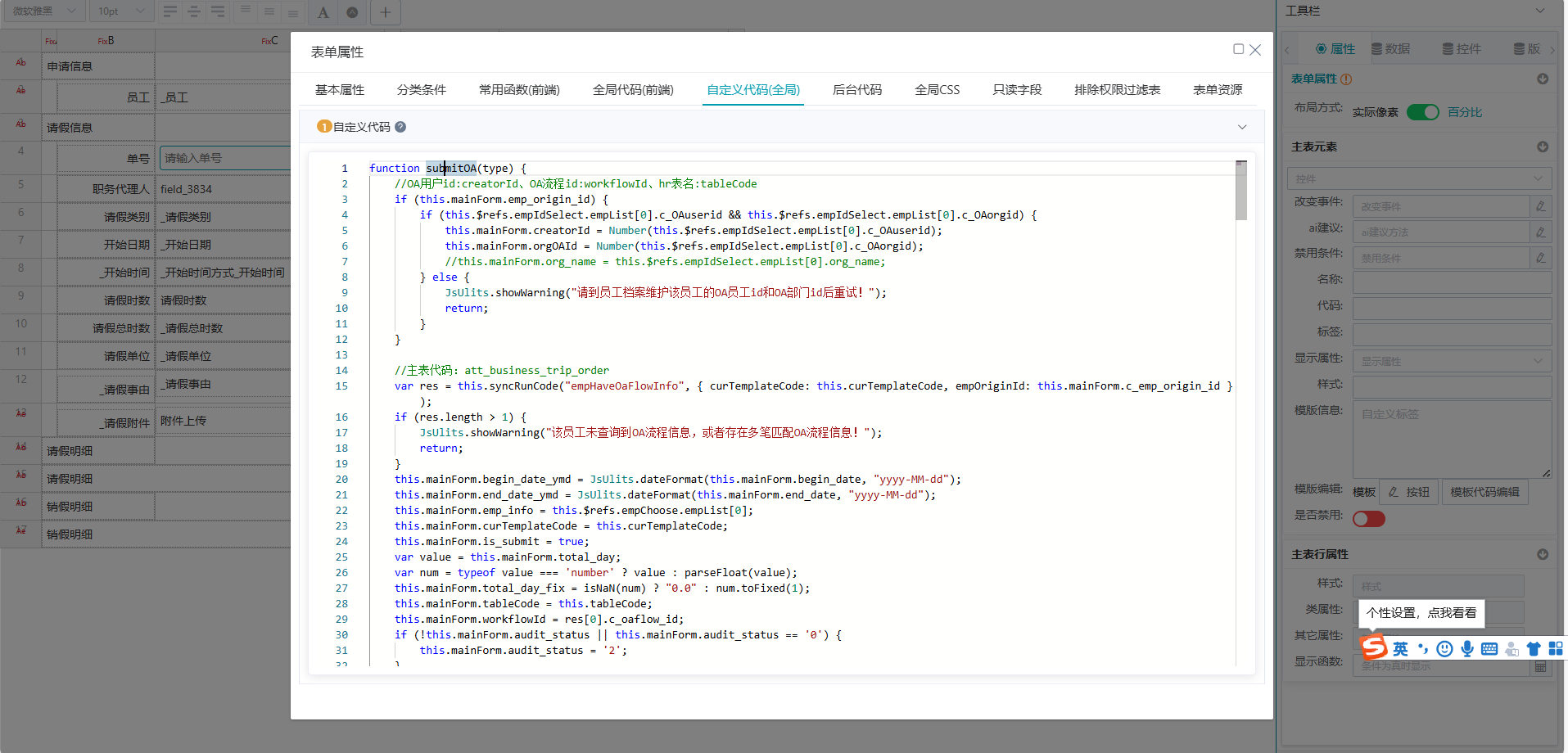Switch to the 全局CSS tab
1568x753 pixels.
[x=937, y=90]
